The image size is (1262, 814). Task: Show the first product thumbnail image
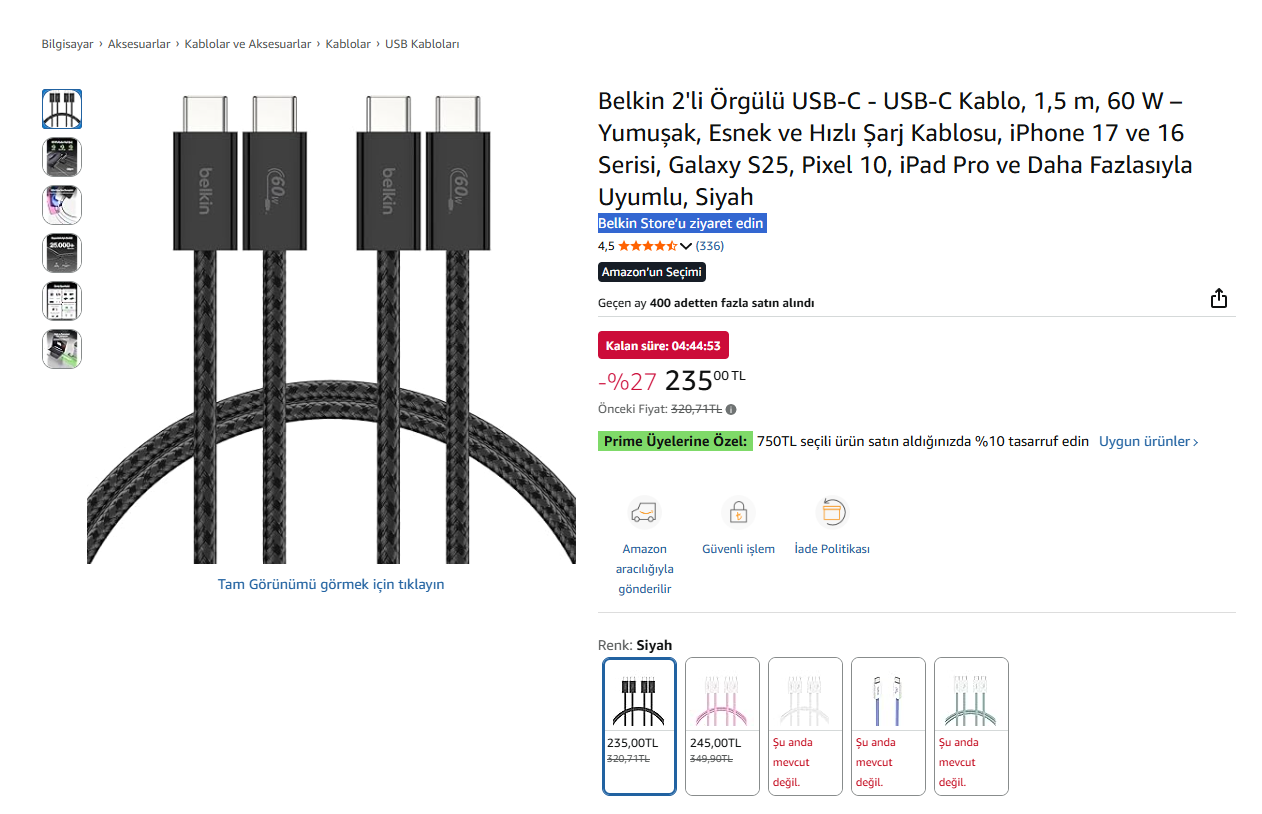click(62, 109)
